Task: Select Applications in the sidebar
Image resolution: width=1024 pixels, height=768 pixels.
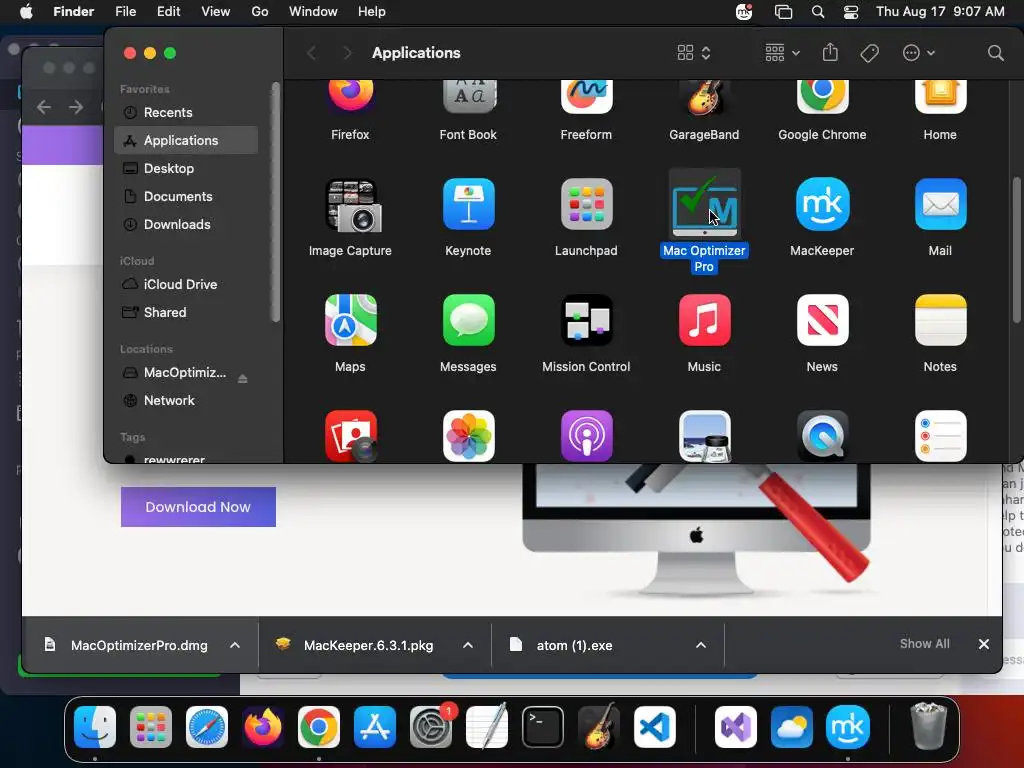Action: pos(186,140)
